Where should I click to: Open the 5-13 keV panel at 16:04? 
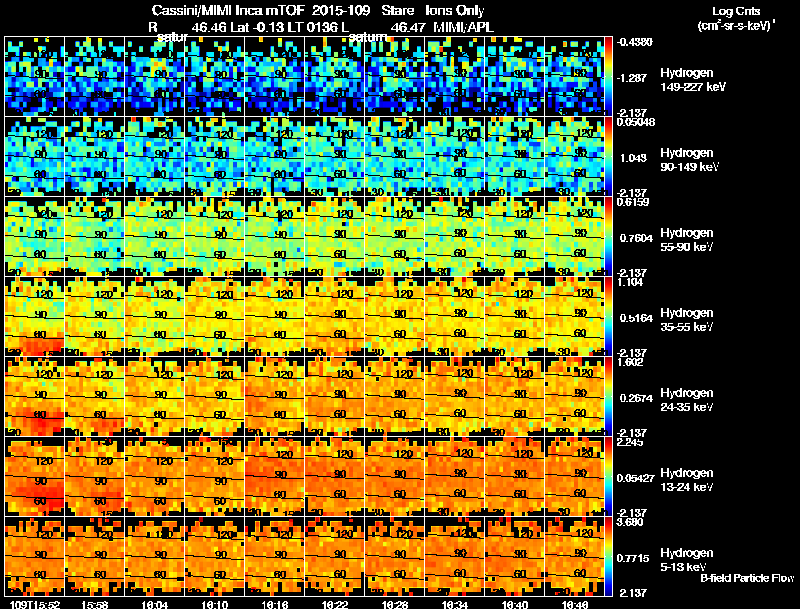click(155, 557)
